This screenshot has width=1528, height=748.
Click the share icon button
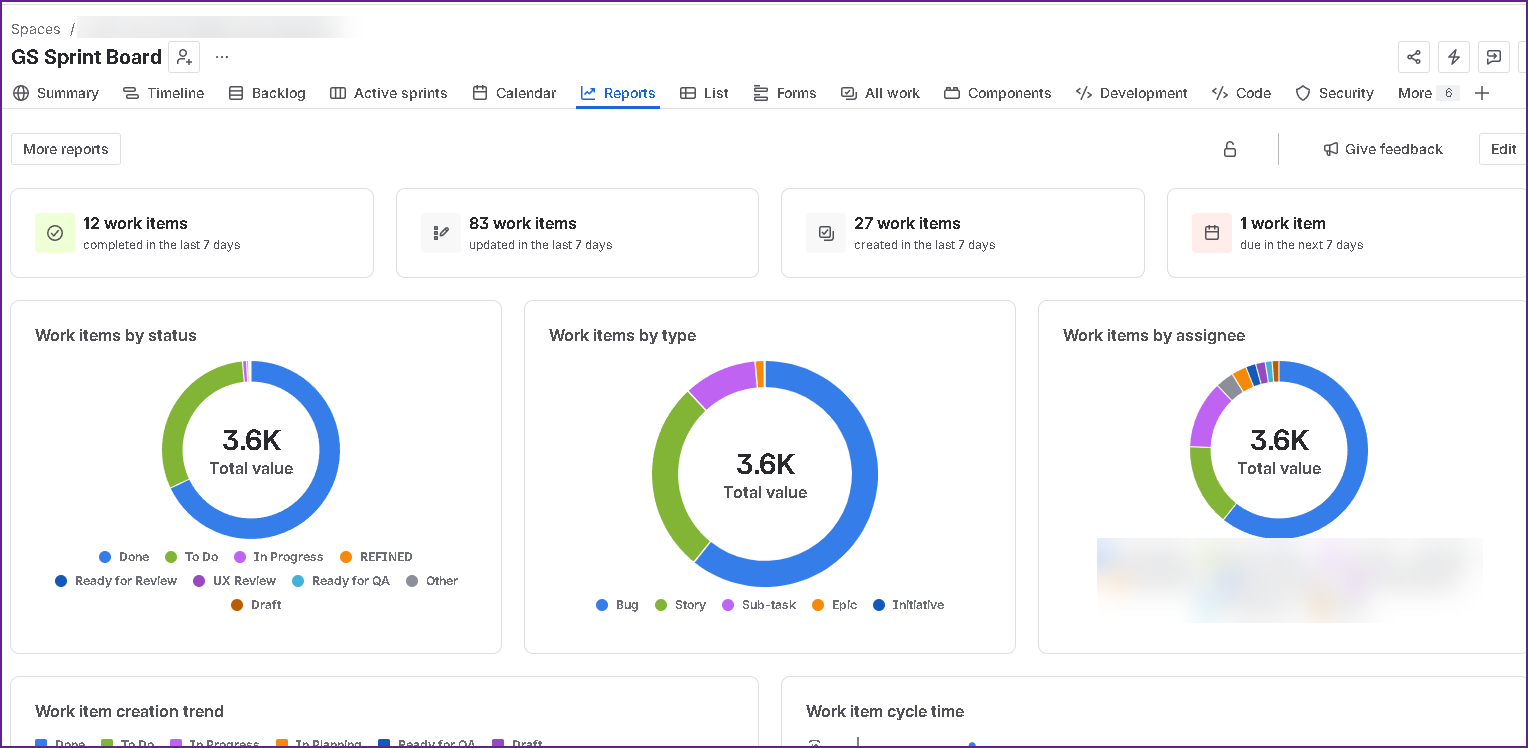pyautogui.click(x=1414, y=57)
